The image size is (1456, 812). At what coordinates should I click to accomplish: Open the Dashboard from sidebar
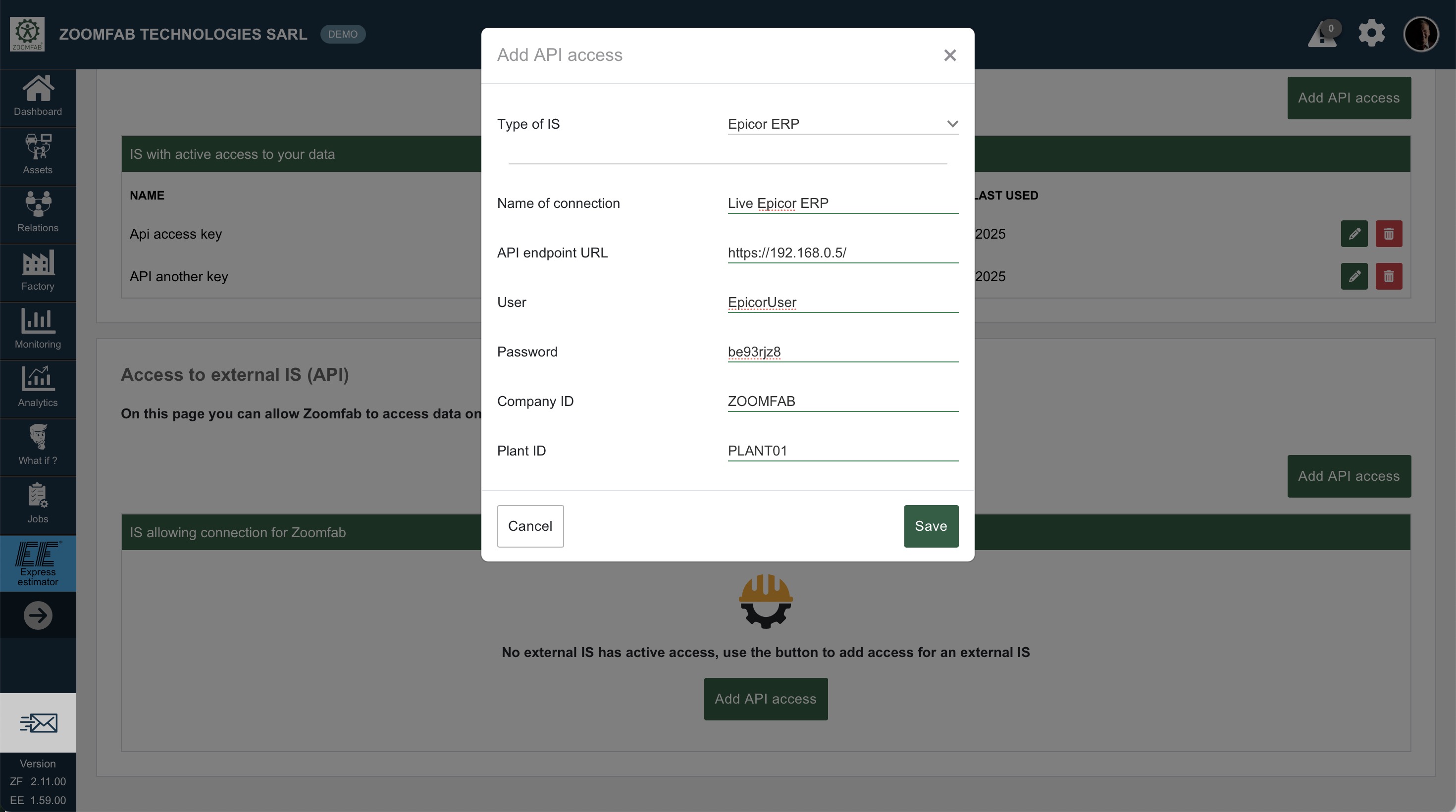(38, 97)
